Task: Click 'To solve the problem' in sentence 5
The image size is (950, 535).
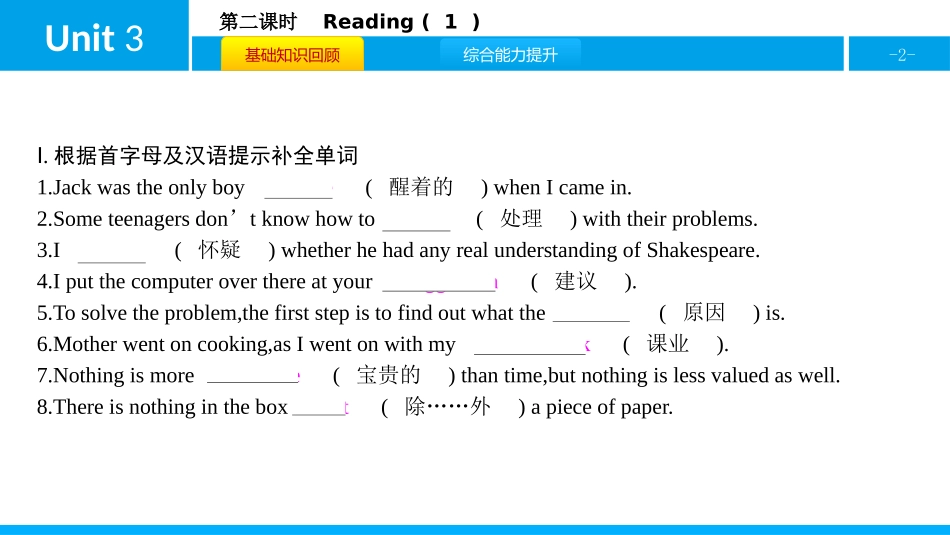Action: click(x=147, y=313)
